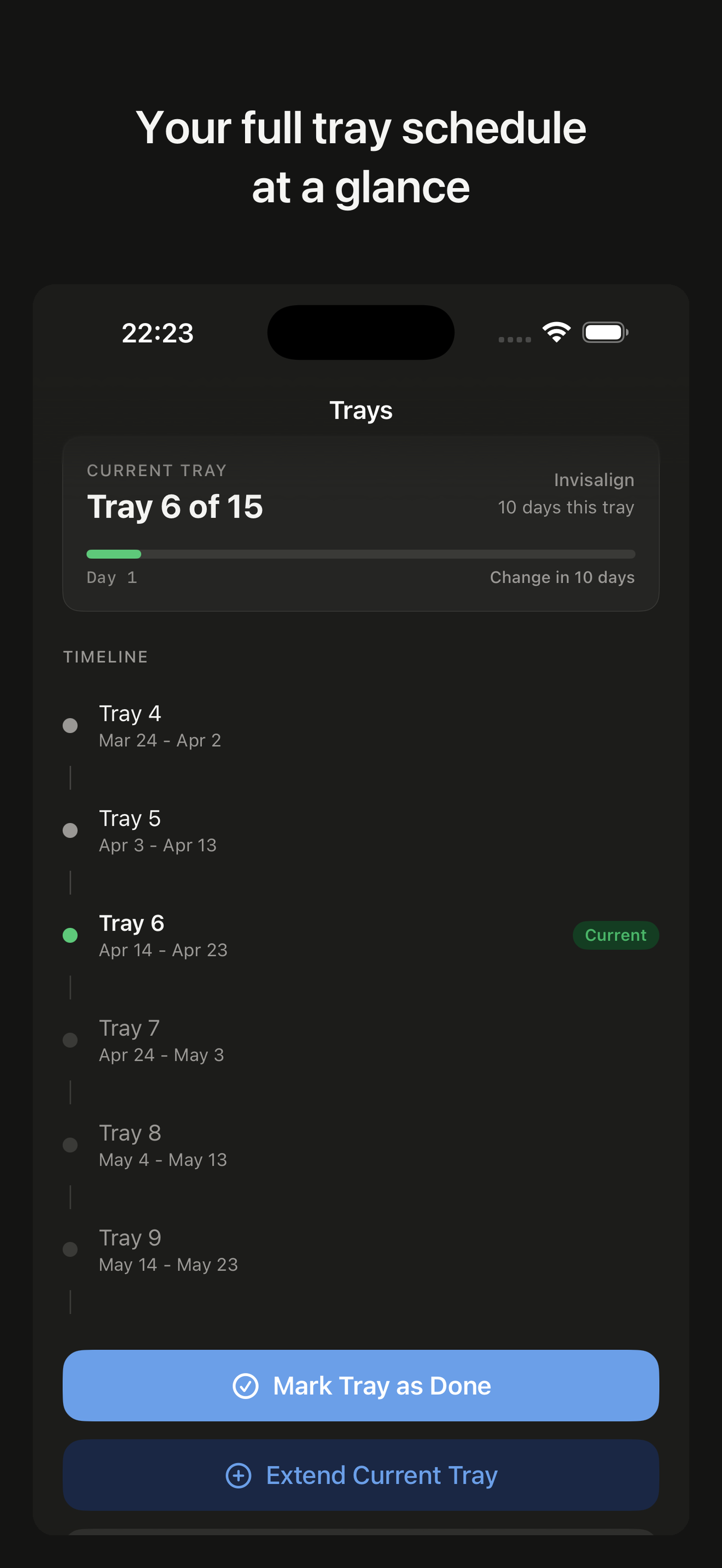Tap the 22:23 clock in status bar
The width and height of the screenshot is (722, 1568).
158,333
